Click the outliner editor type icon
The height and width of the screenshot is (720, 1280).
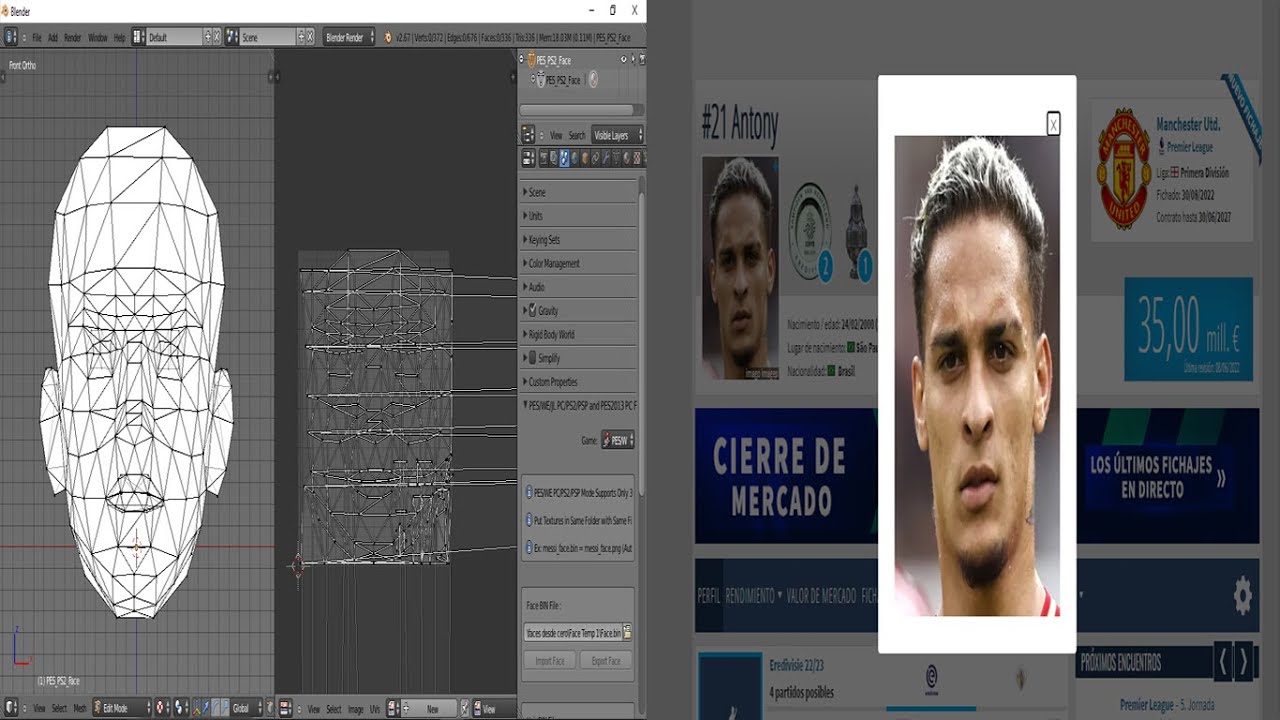[x=528, y=135]
